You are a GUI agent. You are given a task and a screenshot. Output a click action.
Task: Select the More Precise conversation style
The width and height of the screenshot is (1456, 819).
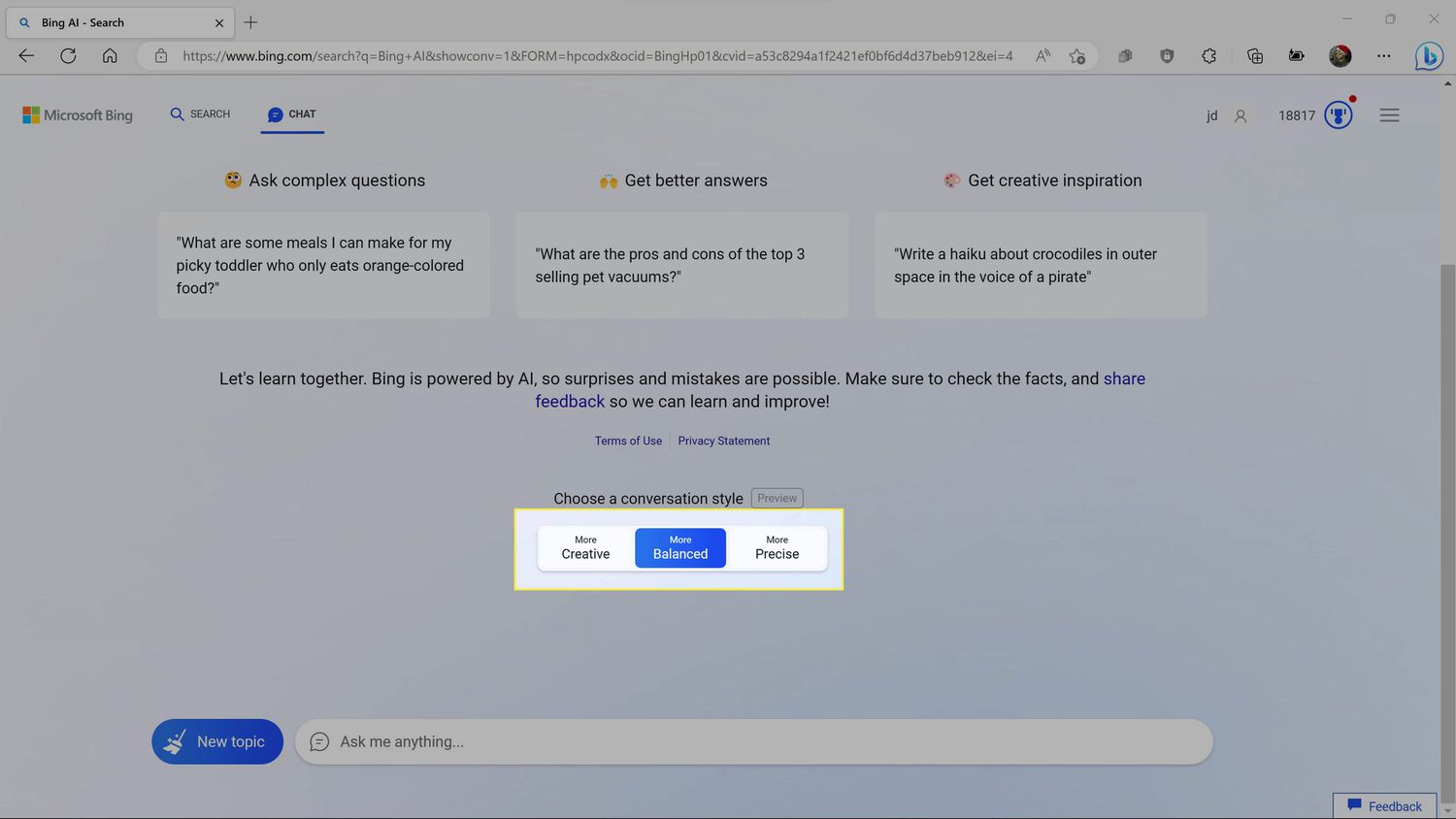click(777, 548)
